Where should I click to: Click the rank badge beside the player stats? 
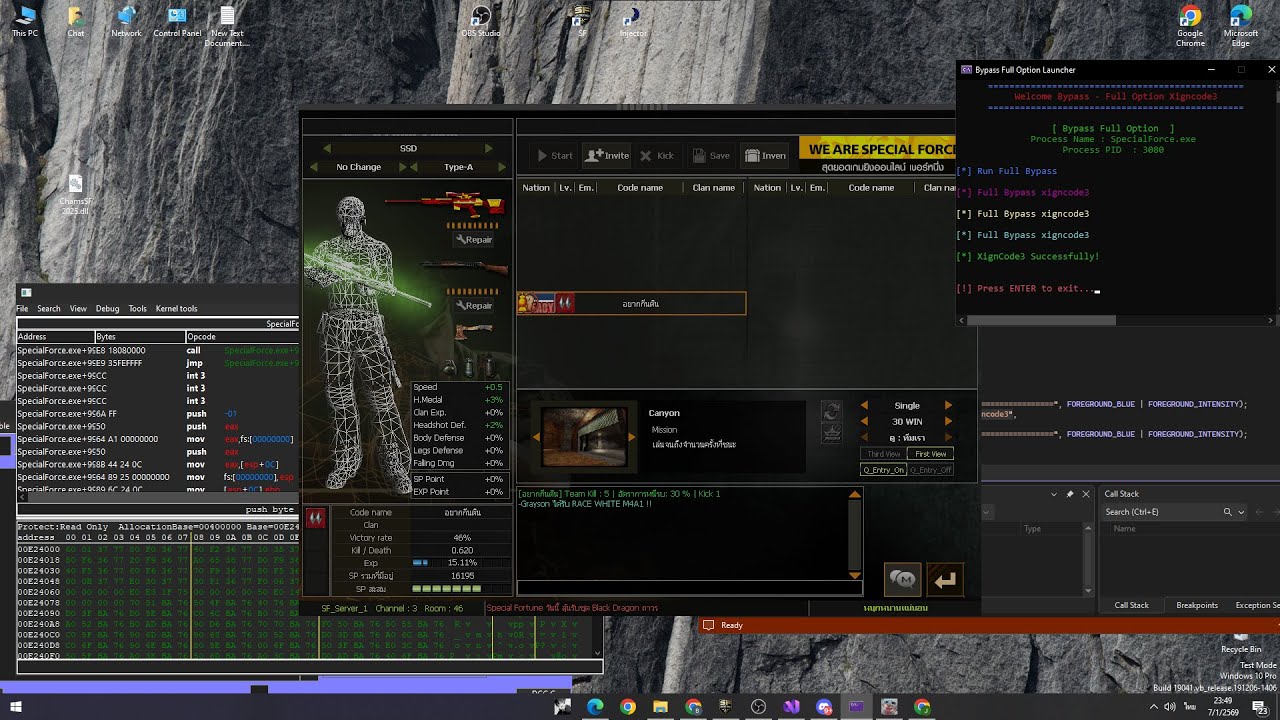pyautogui.click(x=316, y=518)
